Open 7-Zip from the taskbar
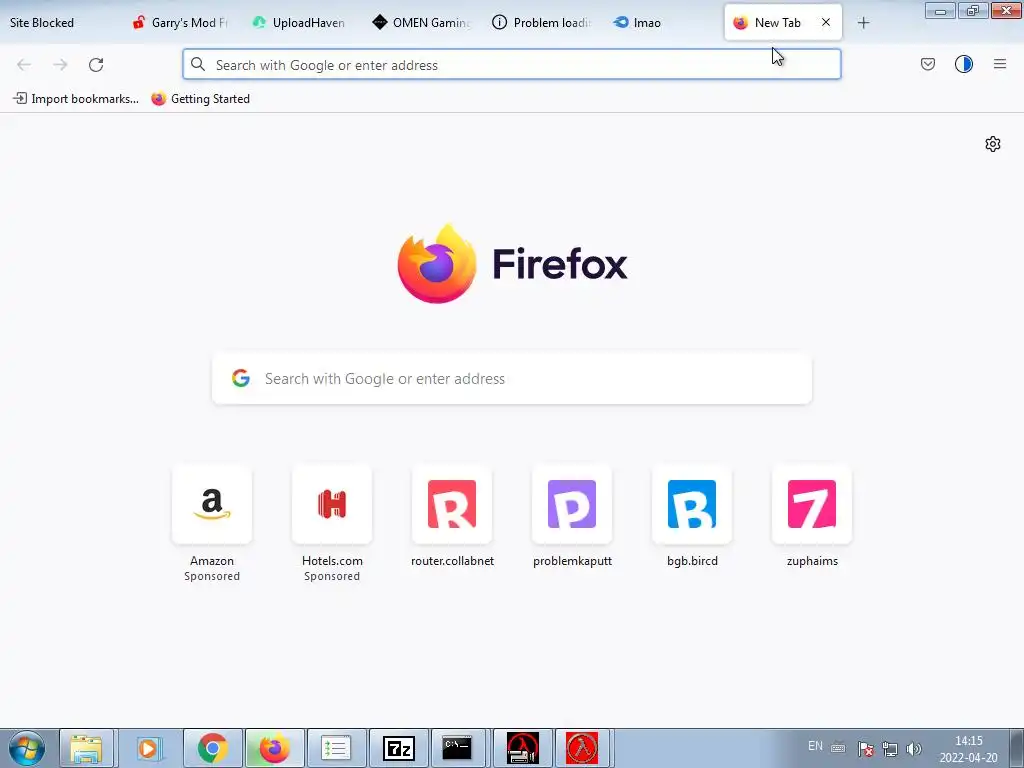Screen dimensions: 1024x768 click(398, 748)
